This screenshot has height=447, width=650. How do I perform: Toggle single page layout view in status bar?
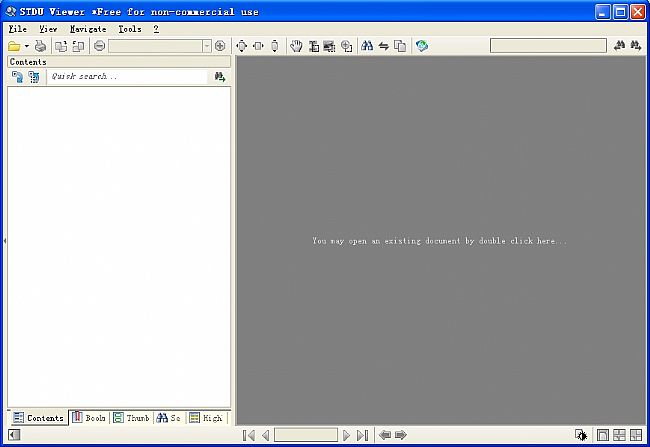(602, 435)
